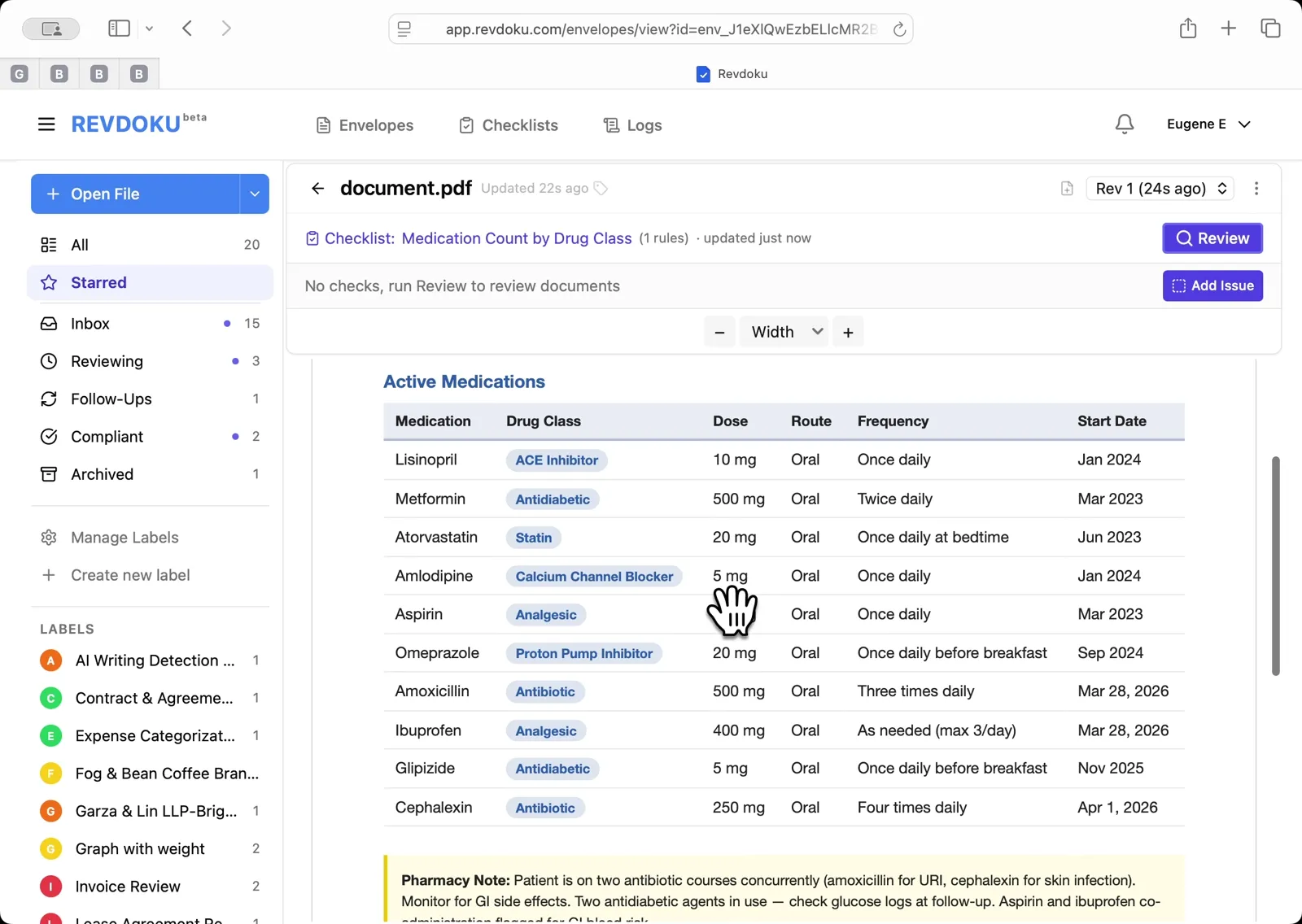1302x924 pixels.
Task: Click the Review button
Action: coord(1212,238)
